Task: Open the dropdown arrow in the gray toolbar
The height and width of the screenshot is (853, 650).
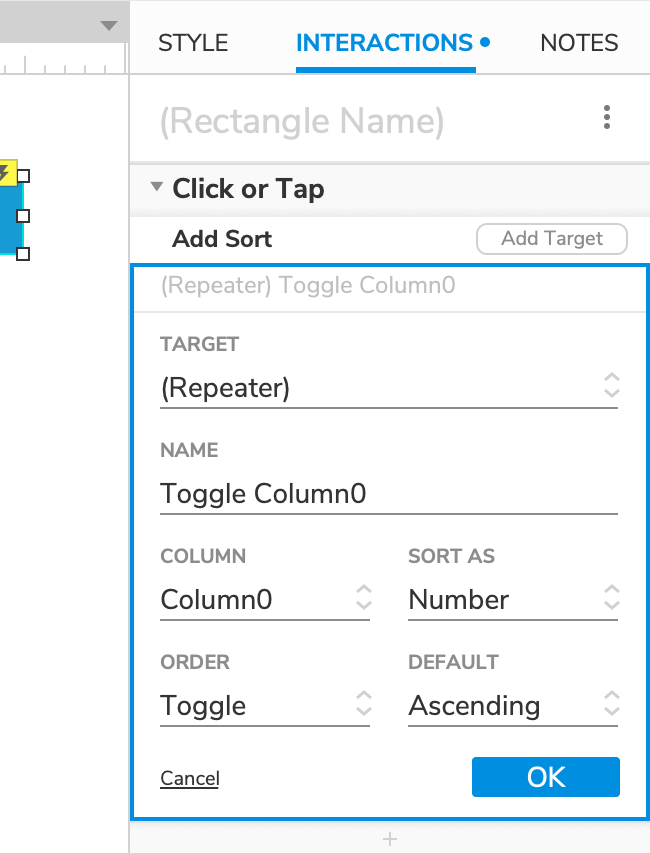Action: (108, 24)
